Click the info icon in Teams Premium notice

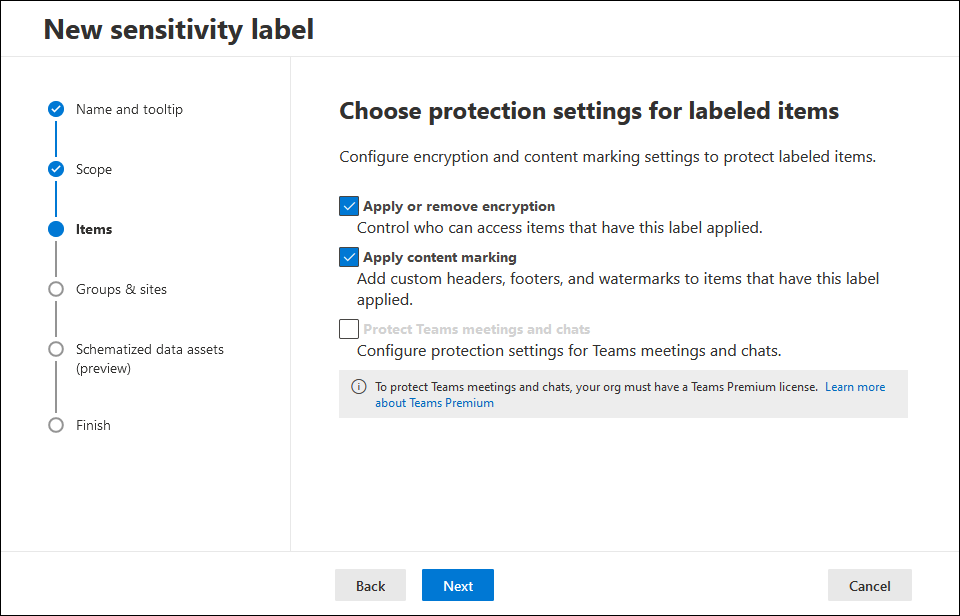pyautogui.click(x=359, y=387)
